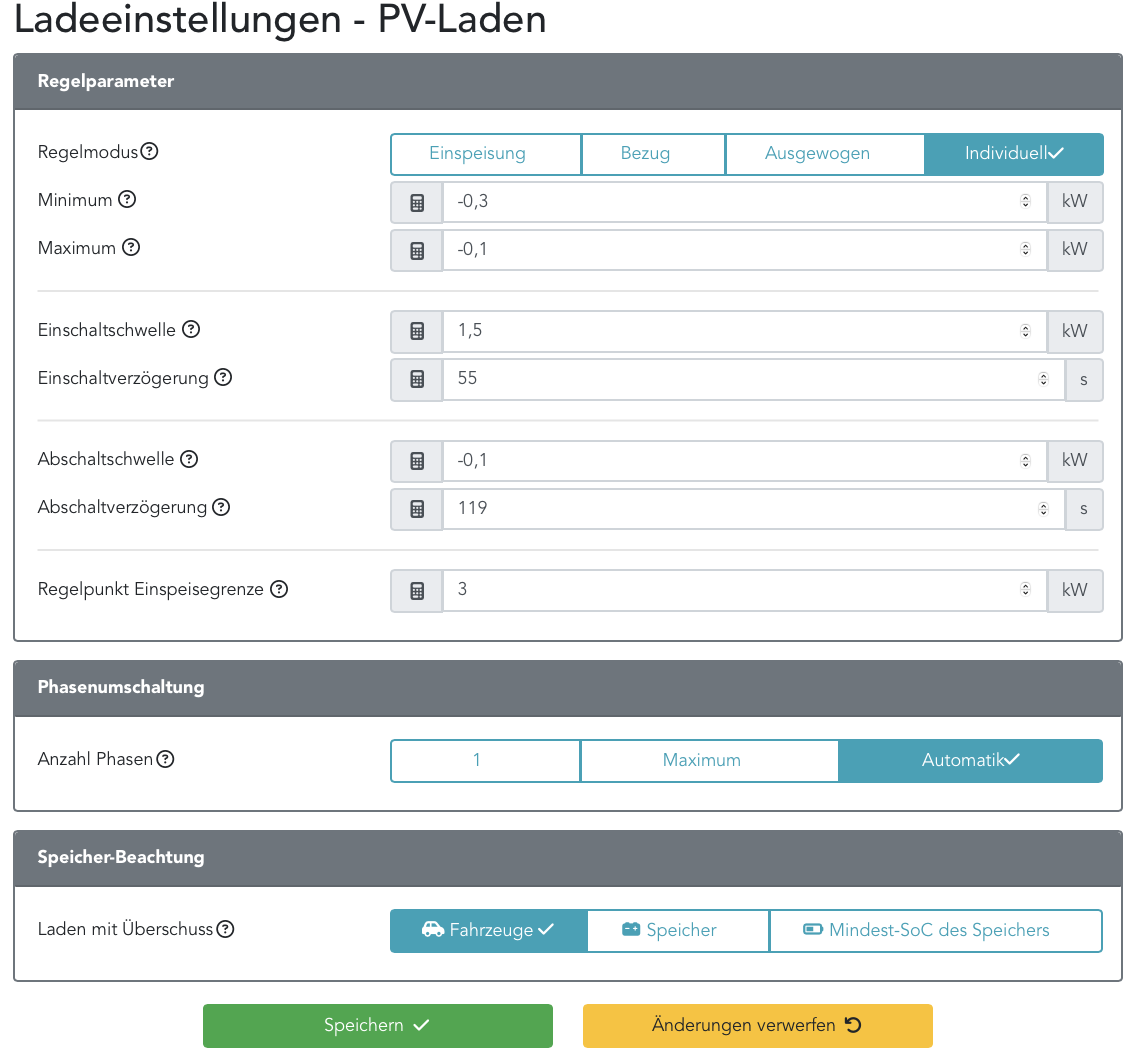Open help for Regelpunkt Einspeisegrenze
The width and height of the screenshot is (1144, 1062).
pos(279,589)
